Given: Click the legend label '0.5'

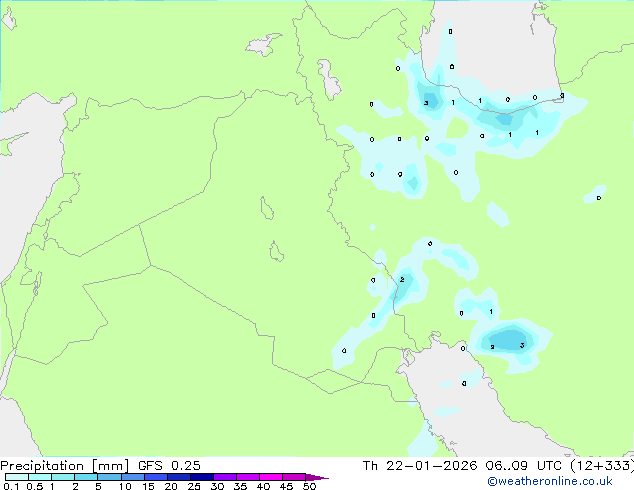Looking at the screenshot, I should coord(34,486).
